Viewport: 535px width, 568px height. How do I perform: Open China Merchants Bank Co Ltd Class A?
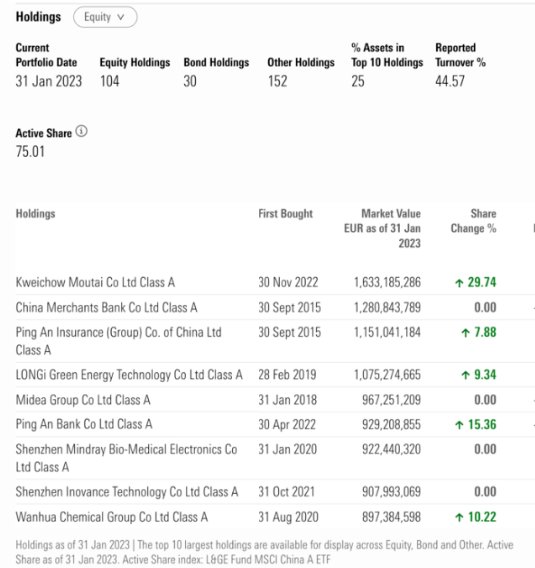[106, 308]
